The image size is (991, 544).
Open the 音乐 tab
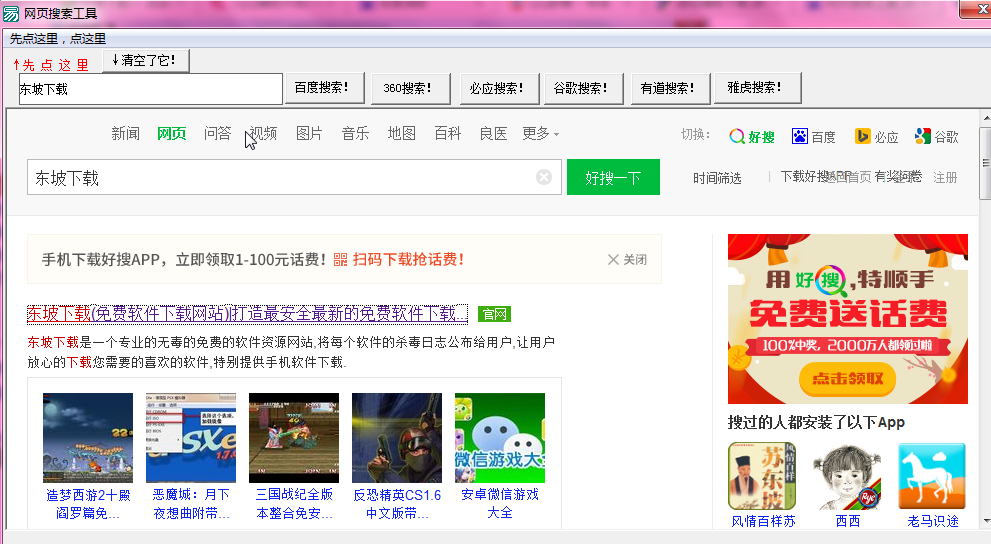click(x=355, y=133)
